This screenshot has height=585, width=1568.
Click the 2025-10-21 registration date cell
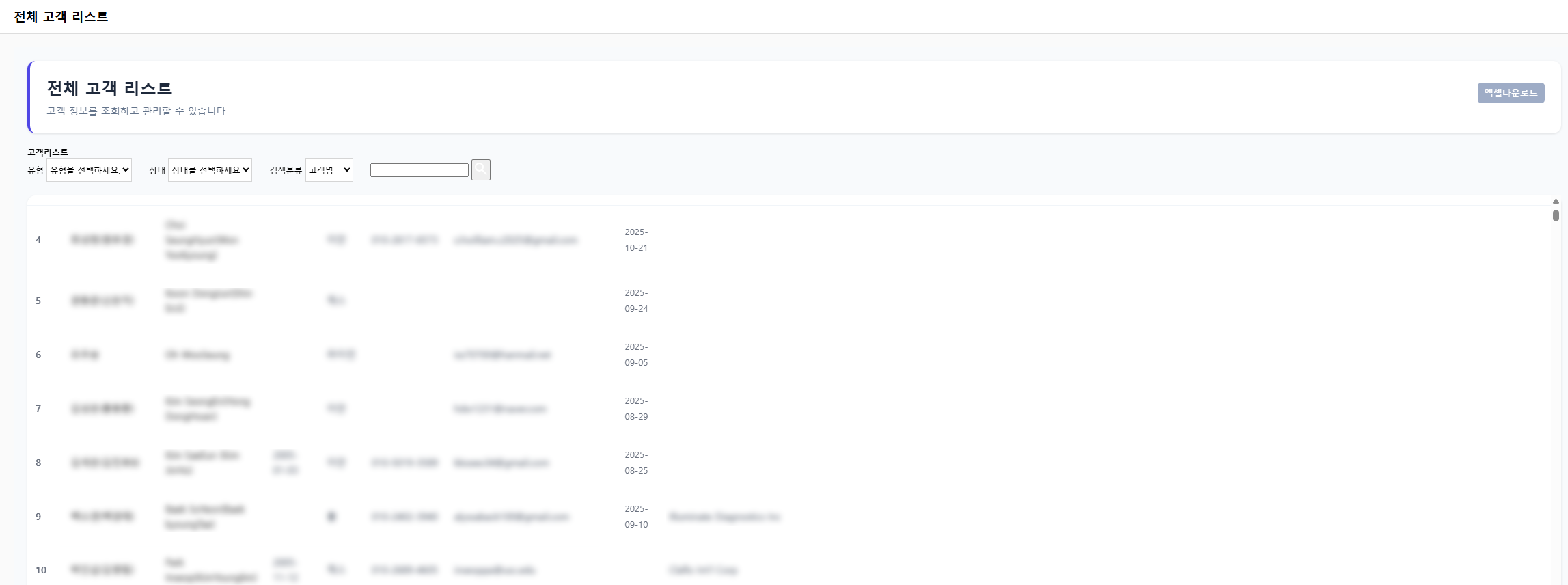click(635, 240)
